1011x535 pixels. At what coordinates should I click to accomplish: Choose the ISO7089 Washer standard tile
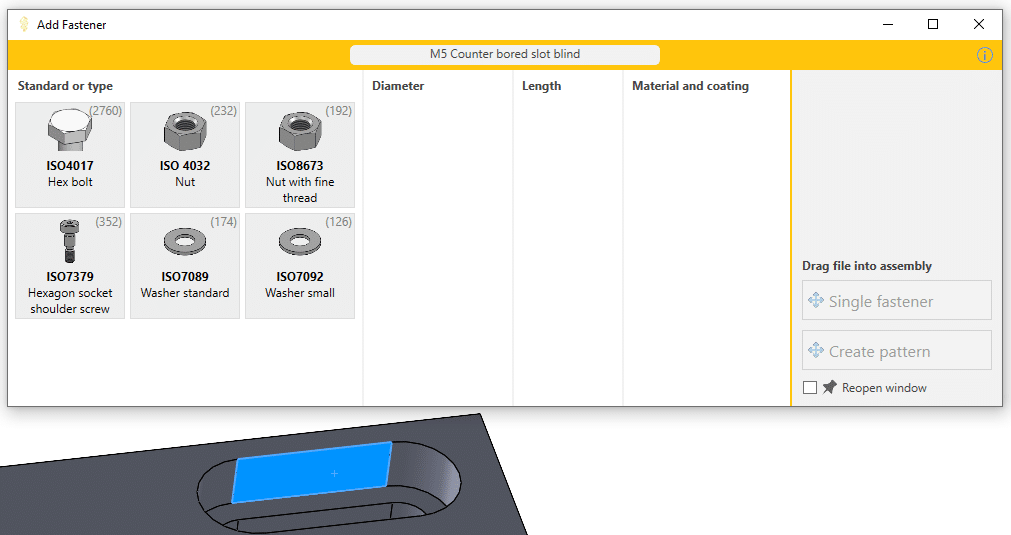pos(185,265)
